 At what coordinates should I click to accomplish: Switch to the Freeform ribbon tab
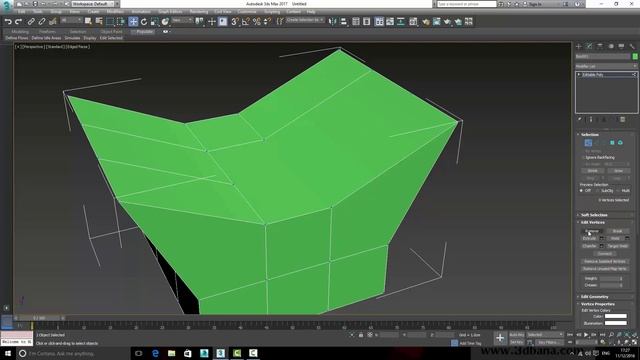point(47,31)
